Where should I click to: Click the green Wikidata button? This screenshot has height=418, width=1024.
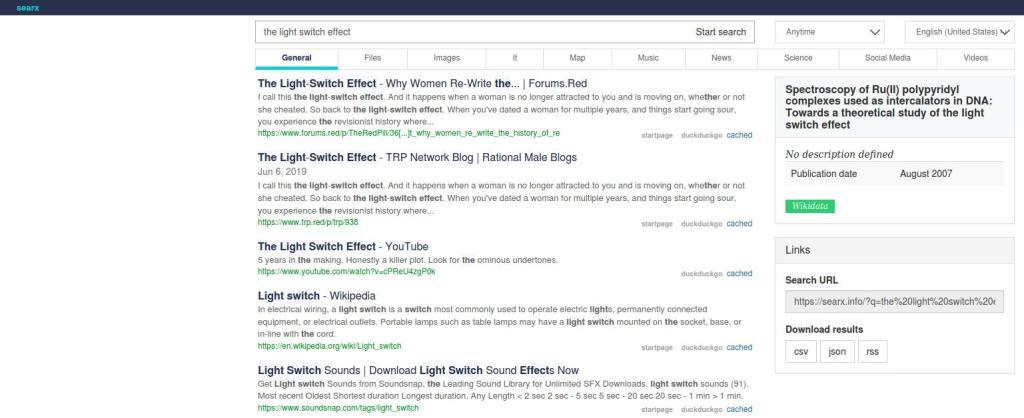(809, 206)
